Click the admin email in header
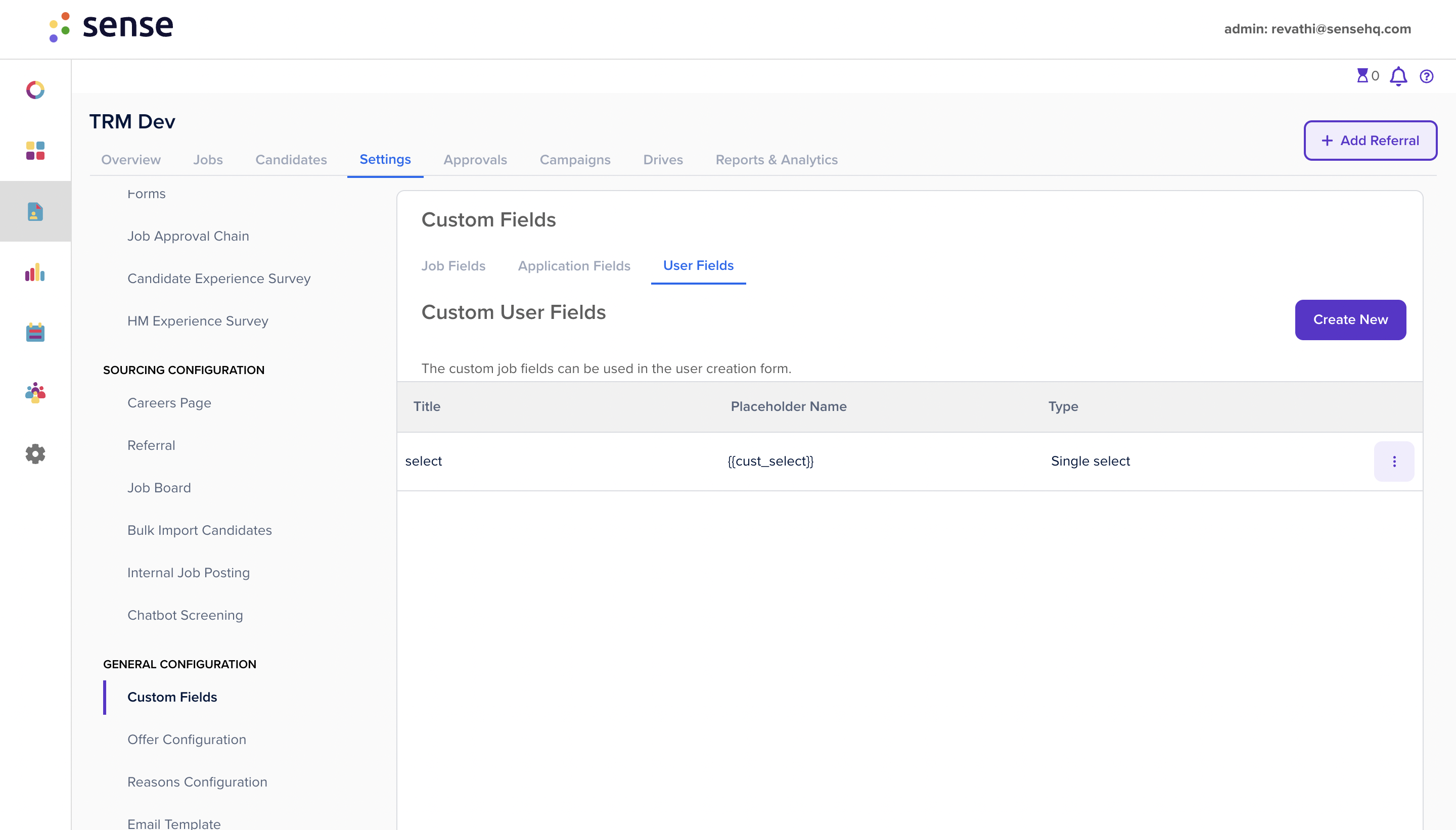This screenshot has height=830, width=1456. pyautogui.click(x=1317, y=29)
